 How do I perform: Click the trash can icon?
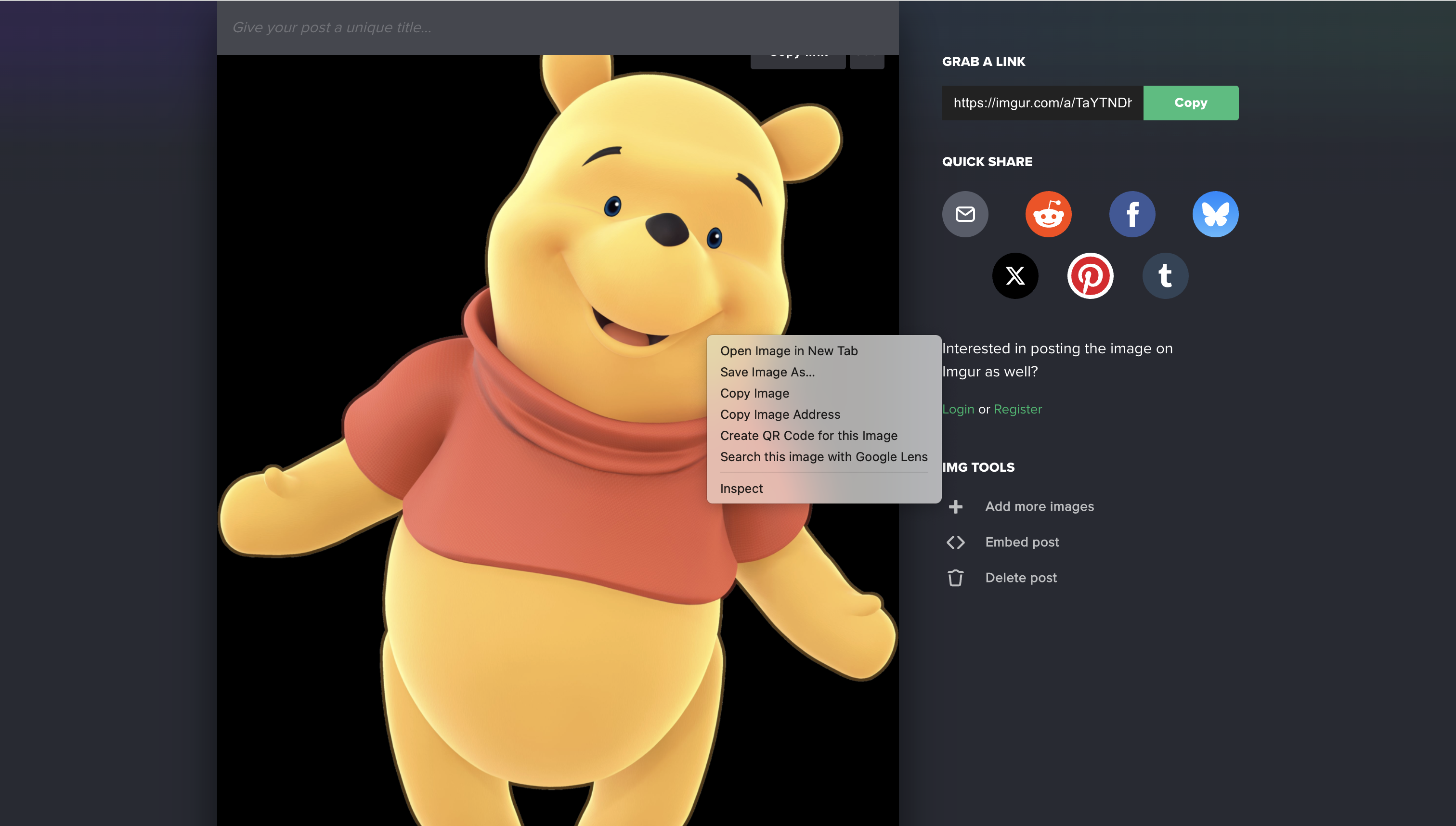pos(956,578)
